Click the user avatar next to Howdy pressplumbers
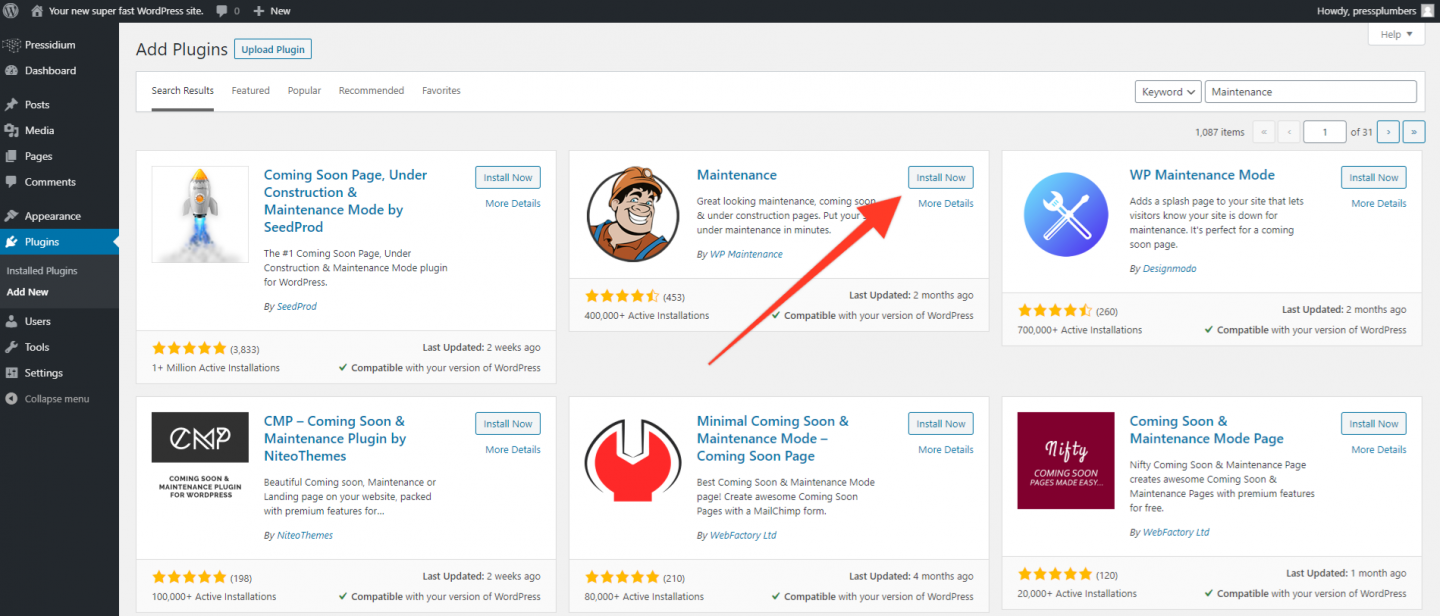 (1426, 11)
